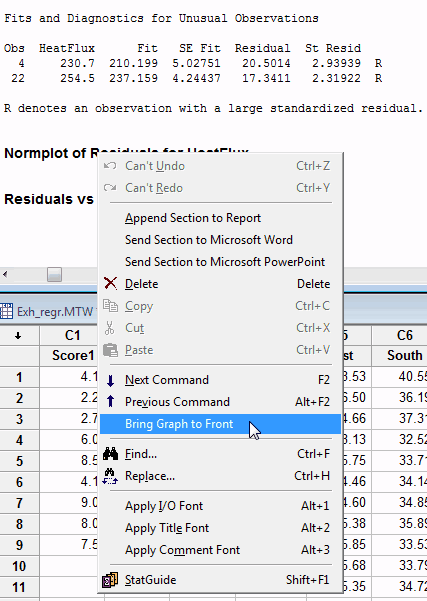The height and width of the screenshot is (601, 427).
Task: Click the Next Command down-arrow icon
Action: tap(110, 380)
